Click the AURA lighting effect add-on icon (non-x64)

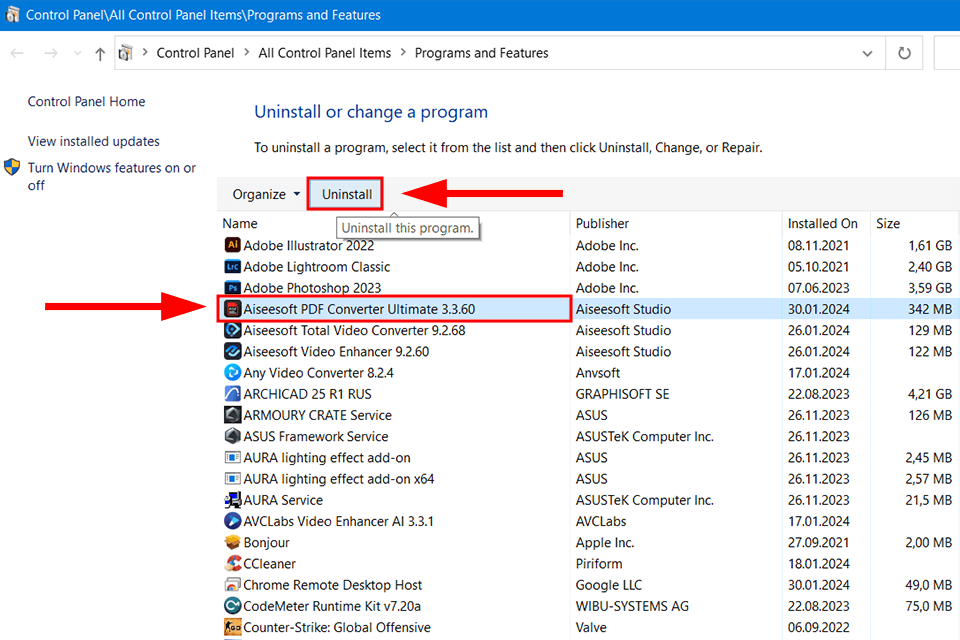[233, 457]
